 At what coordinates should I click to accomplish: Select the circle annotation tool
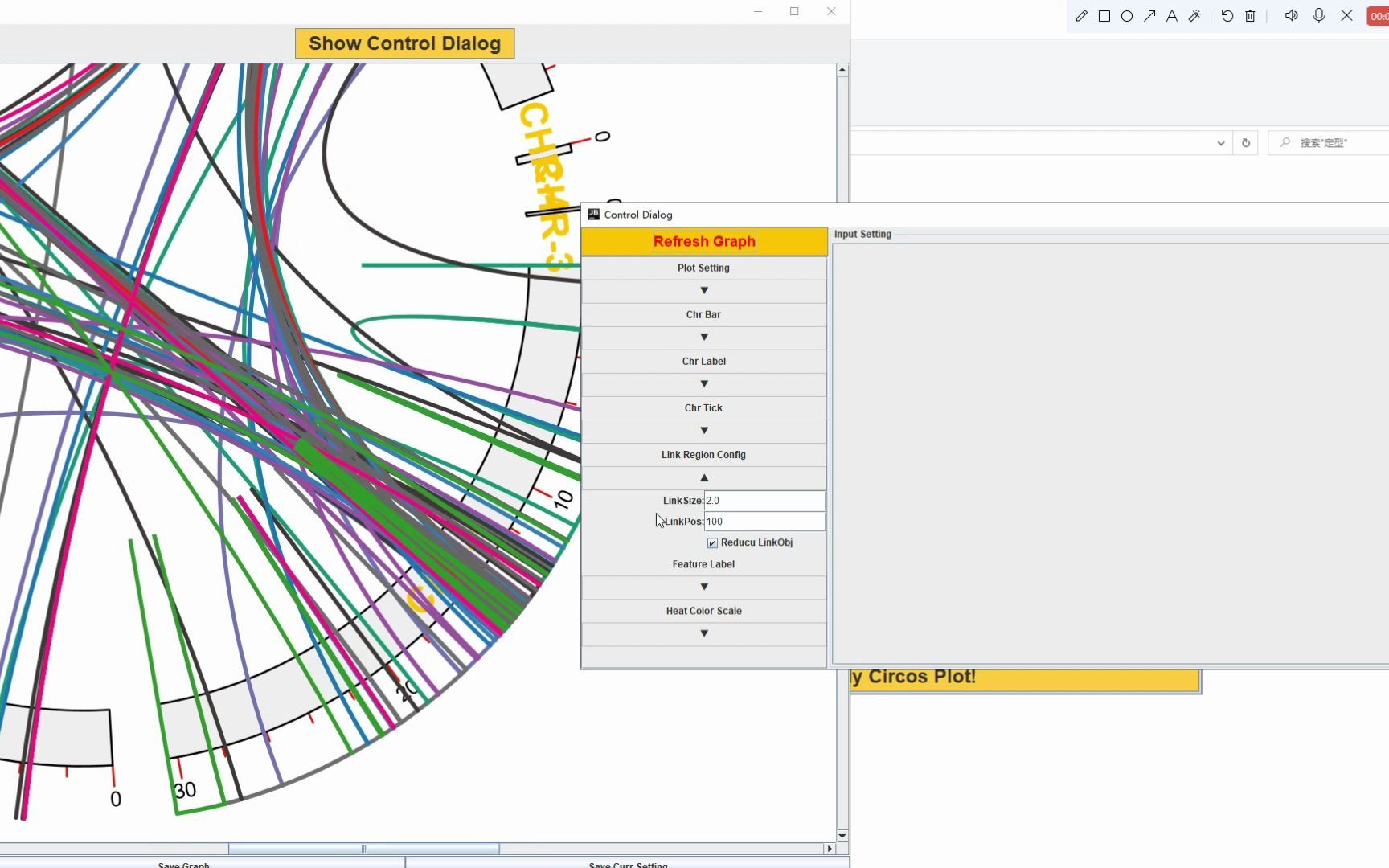coord(1127,16)
